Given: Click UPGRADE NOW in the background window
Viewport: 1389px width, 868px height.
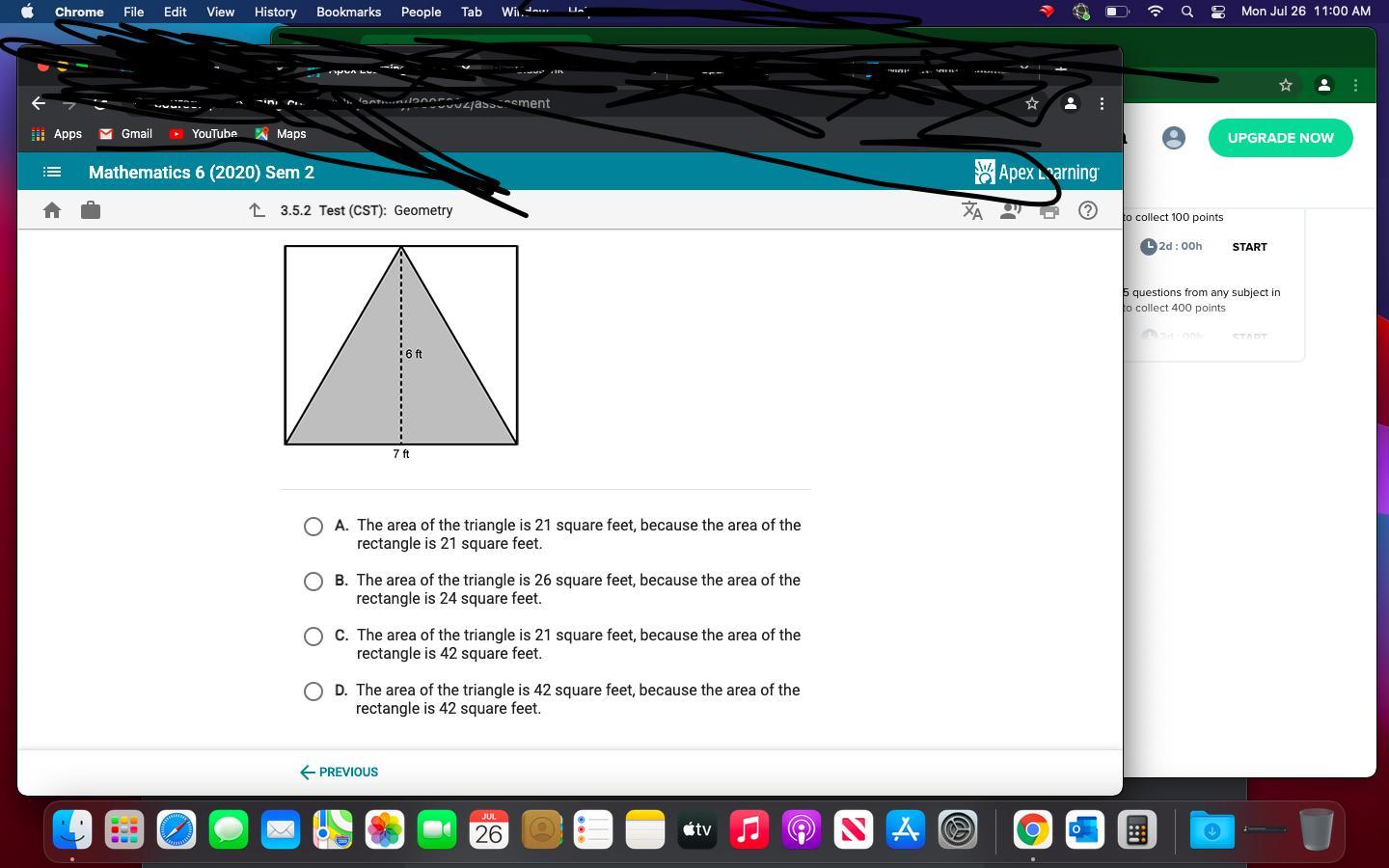Looking at the screenshot, I should pyautogui.click(x=1280, y=138).
